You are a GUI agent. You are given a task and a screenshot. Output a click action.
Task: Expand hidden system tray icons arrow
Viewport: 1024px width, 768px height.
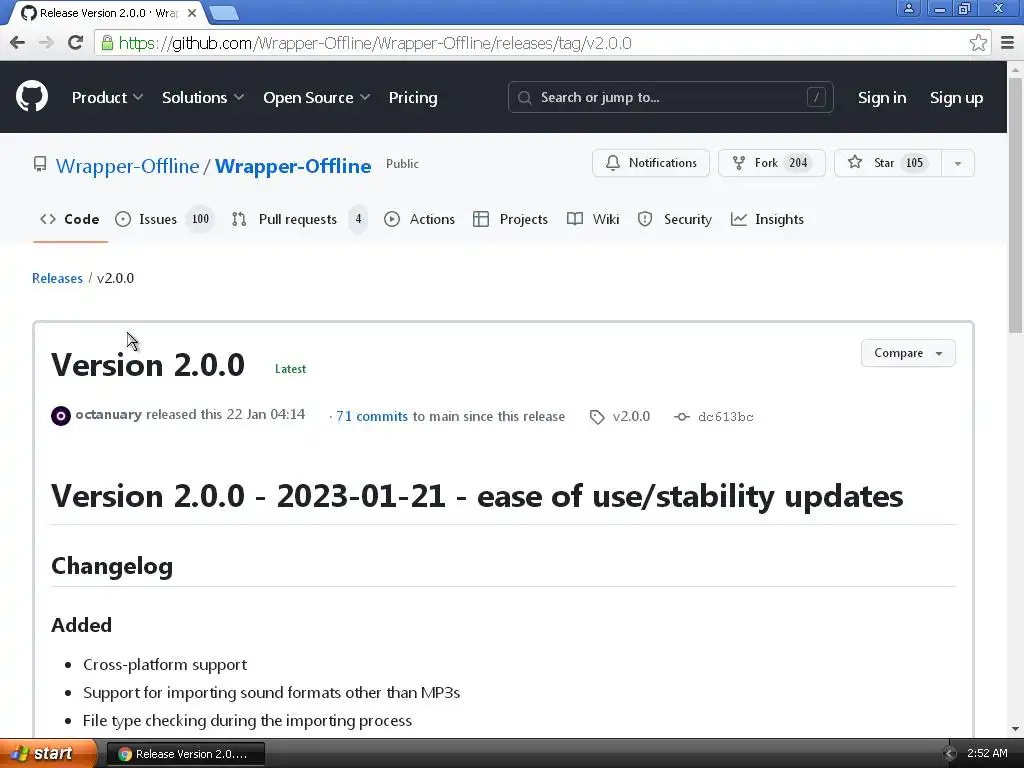tap(950, 754)
